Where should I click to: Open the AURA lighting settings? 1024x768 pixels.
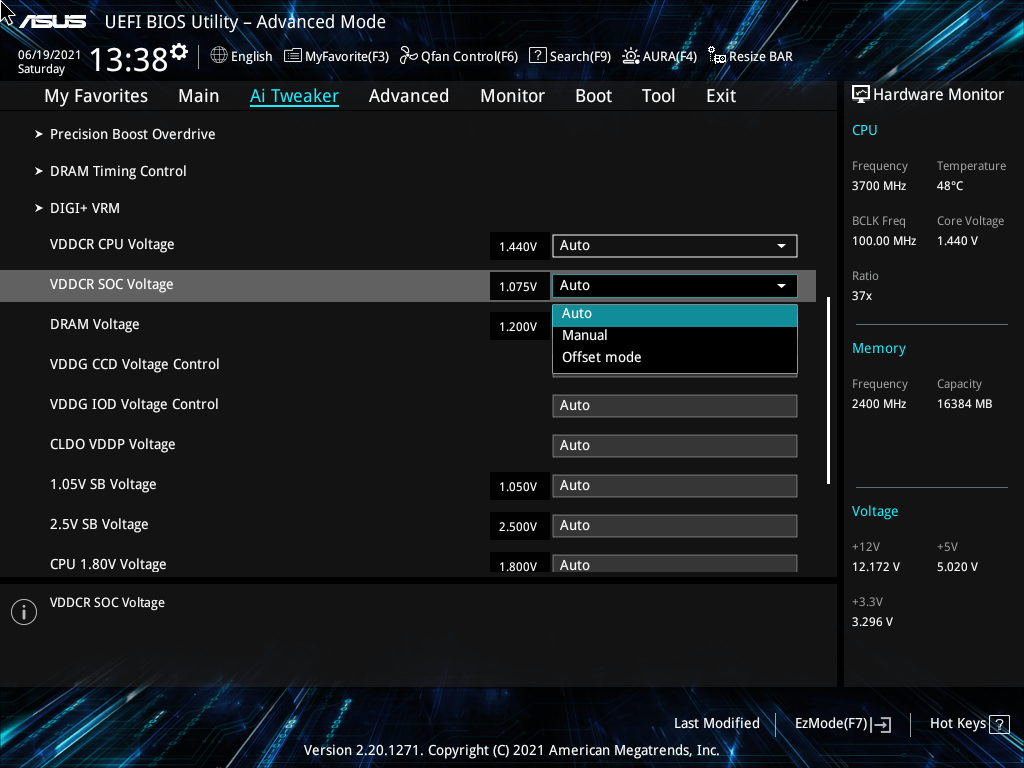pyautogui.click(x=659, y=56)
